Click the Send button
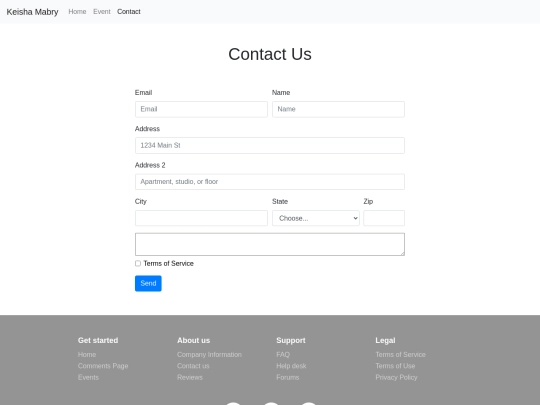 pyautogui.click(x=148, y=283)
